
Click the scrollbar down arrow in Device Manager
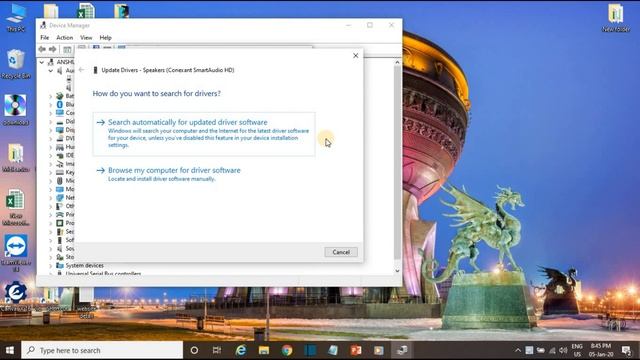pos(397,271)
